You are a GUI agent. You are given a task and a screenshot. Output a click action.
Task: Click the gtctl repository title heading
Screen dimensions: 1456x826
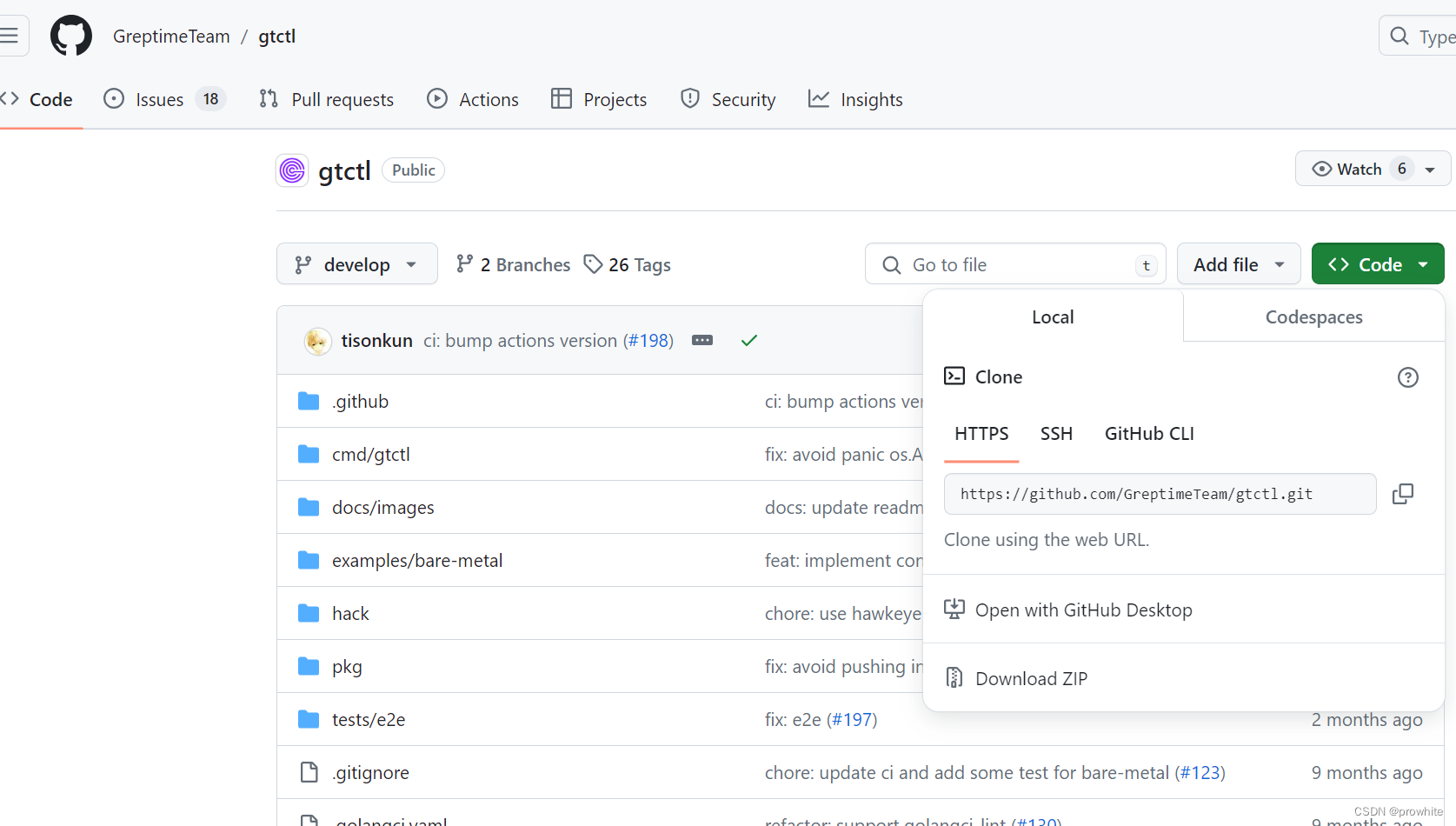344,171
